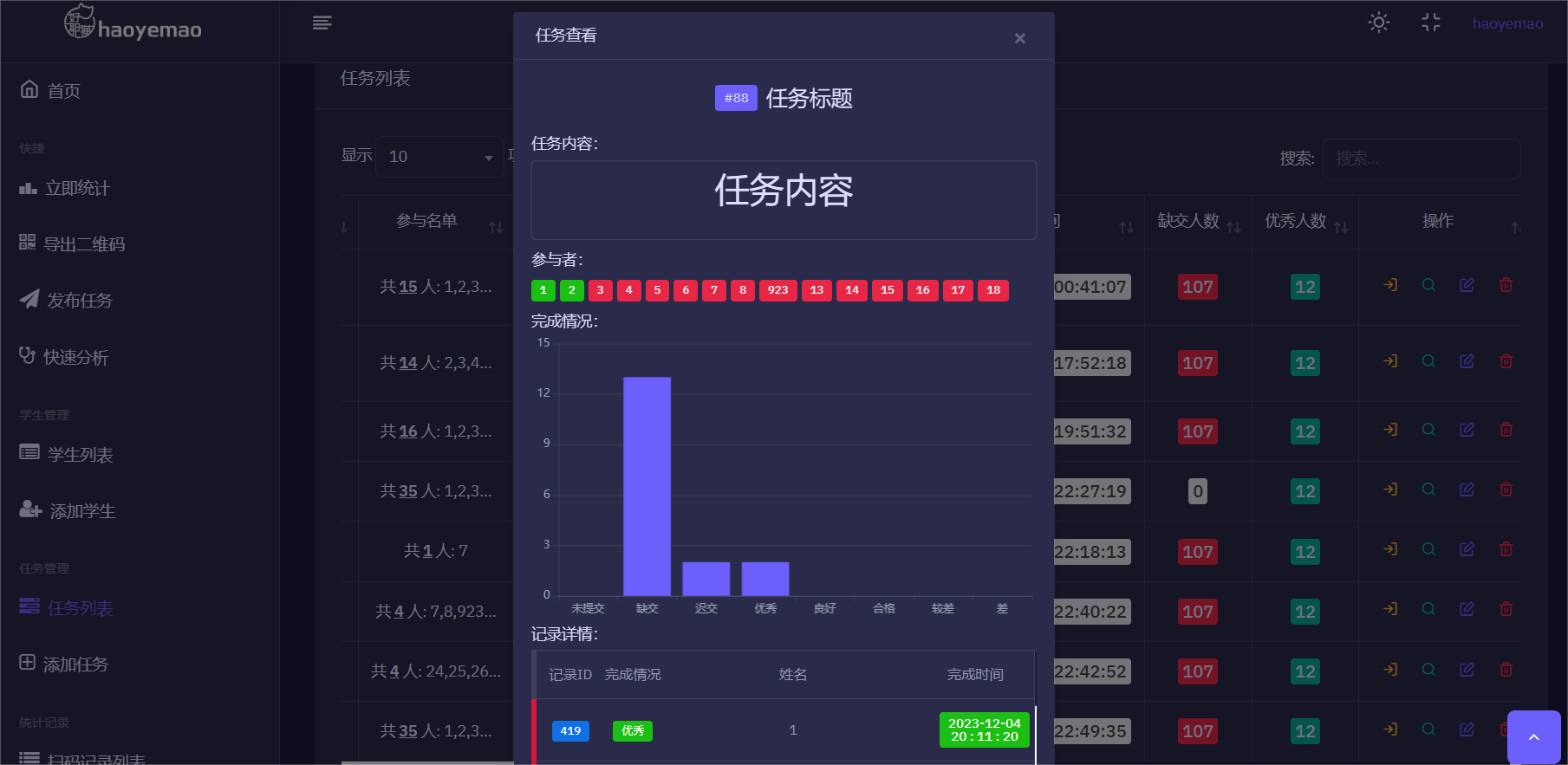1568x765 pixels.
Task: Click the blue record ID 419 badge
Action: pyautogui.click(x=570, y=730)
